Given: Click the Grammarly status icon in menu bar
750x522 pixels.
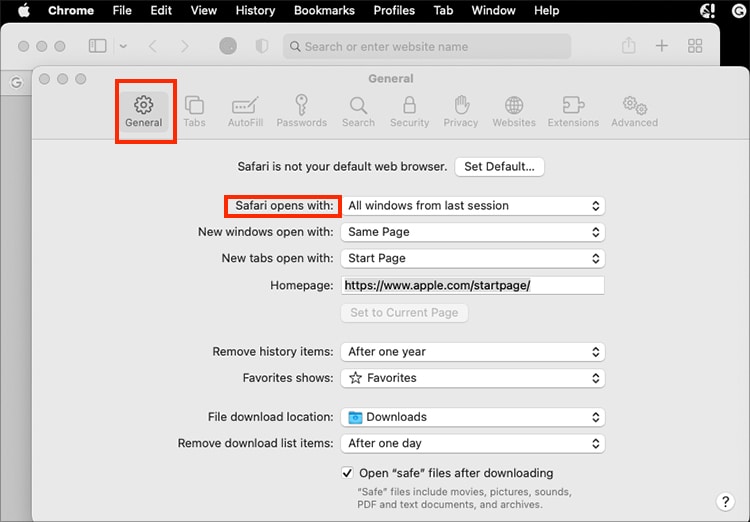Looking at the screenshot, I should pos(739,11).
